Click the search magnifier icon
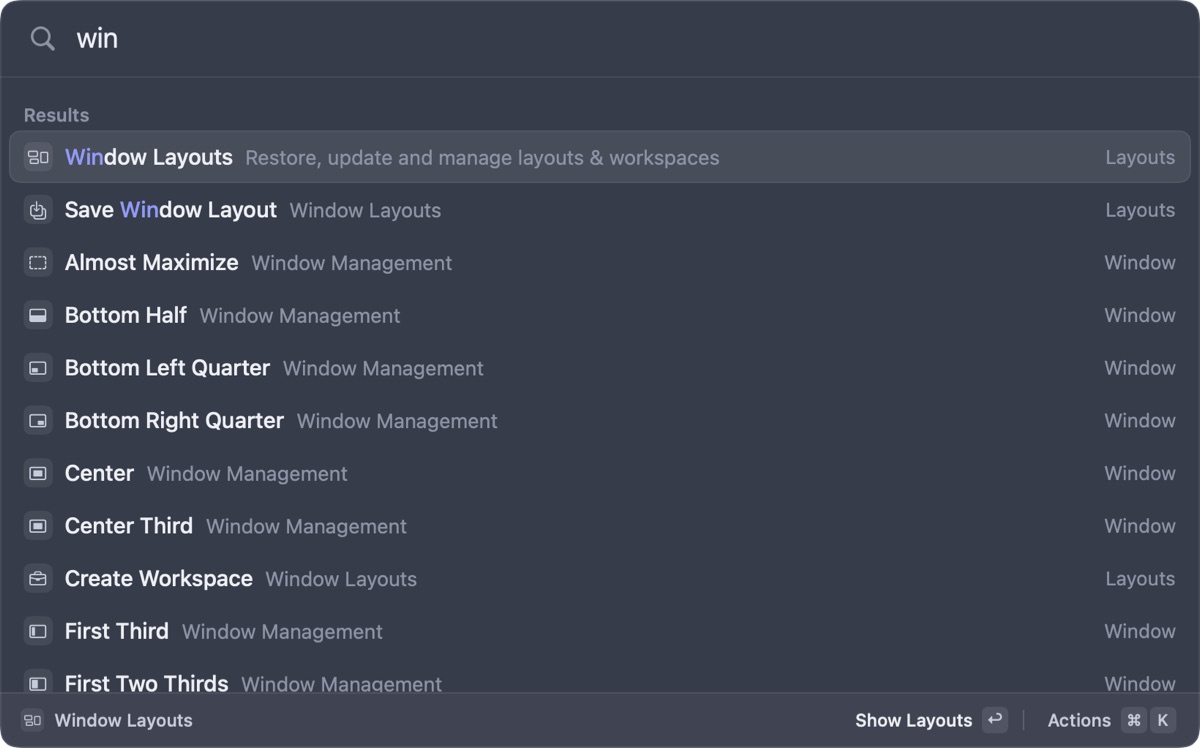Viewport: 1200px width, 748px height. click(42, 39)
